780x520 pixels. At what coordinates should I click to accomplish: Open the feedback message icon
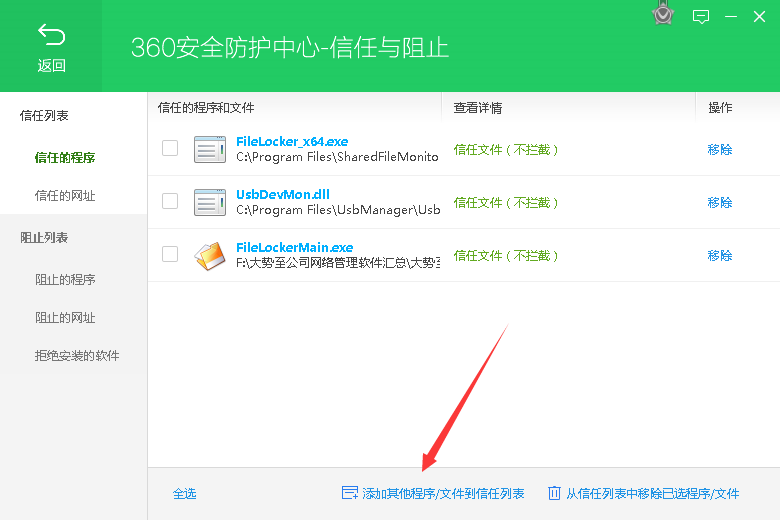point(701,16)
